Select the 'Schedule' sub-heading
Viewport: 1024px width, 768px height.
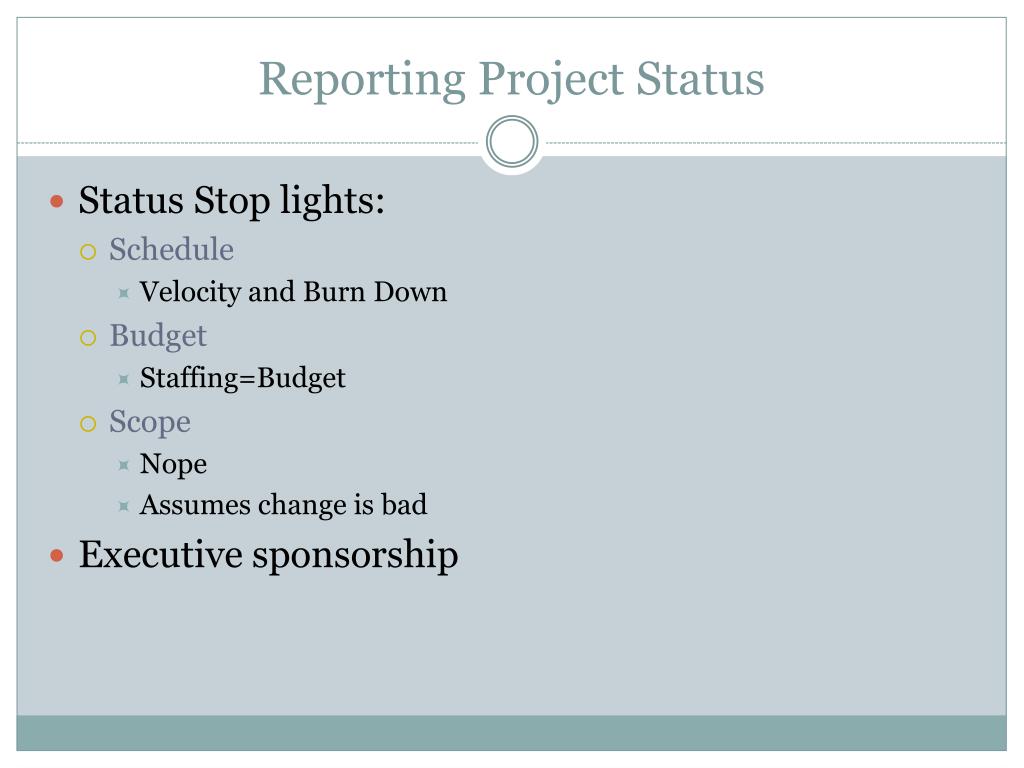(172, 249)
